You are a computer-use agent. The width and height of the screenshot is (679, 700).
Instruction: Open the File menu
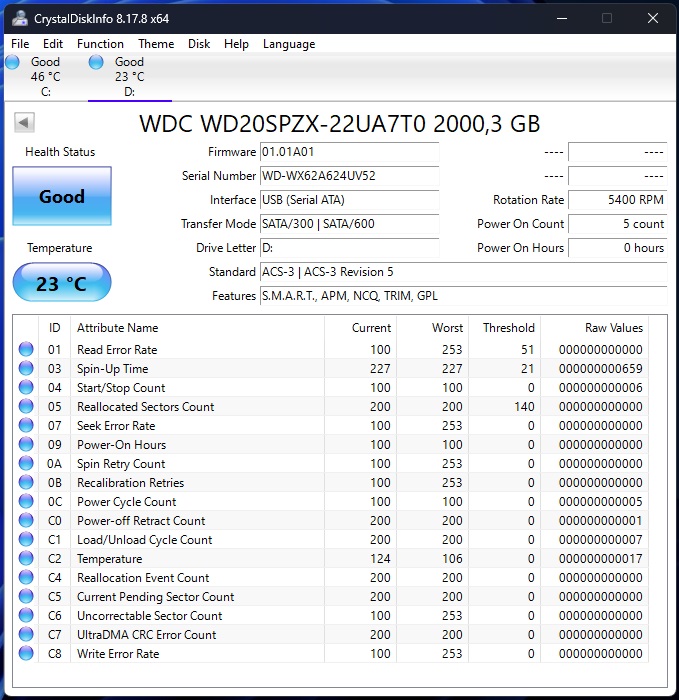pyautogui.click(x=20, y=44)
